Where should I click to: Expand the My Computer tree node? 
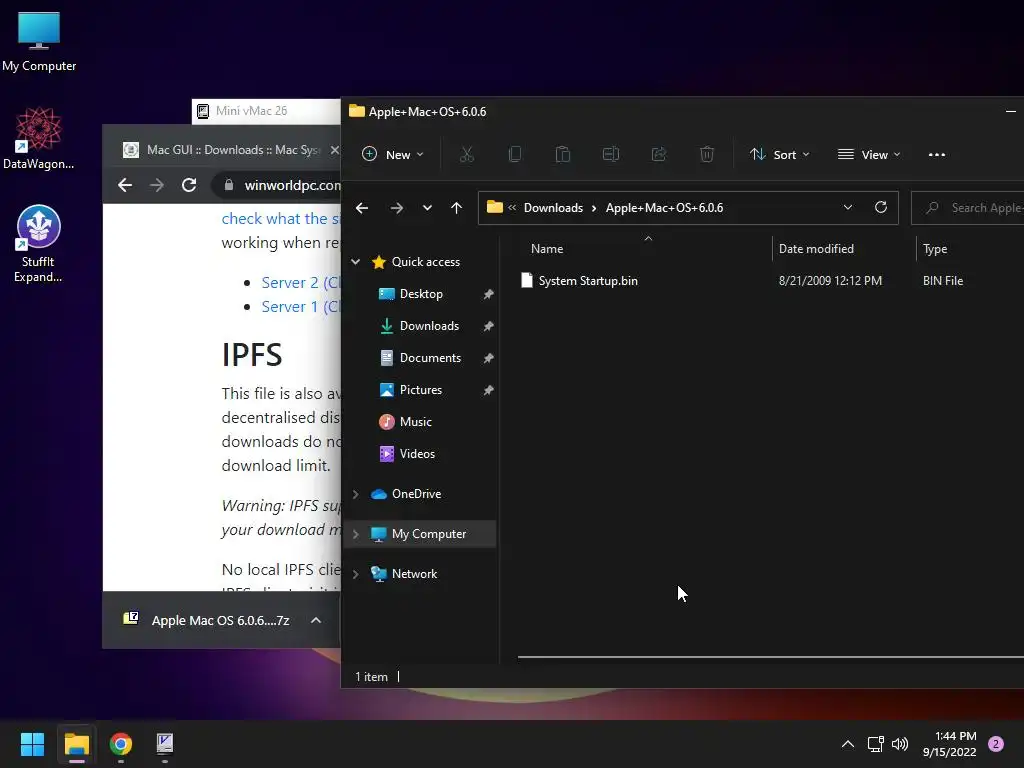point(355,534)
